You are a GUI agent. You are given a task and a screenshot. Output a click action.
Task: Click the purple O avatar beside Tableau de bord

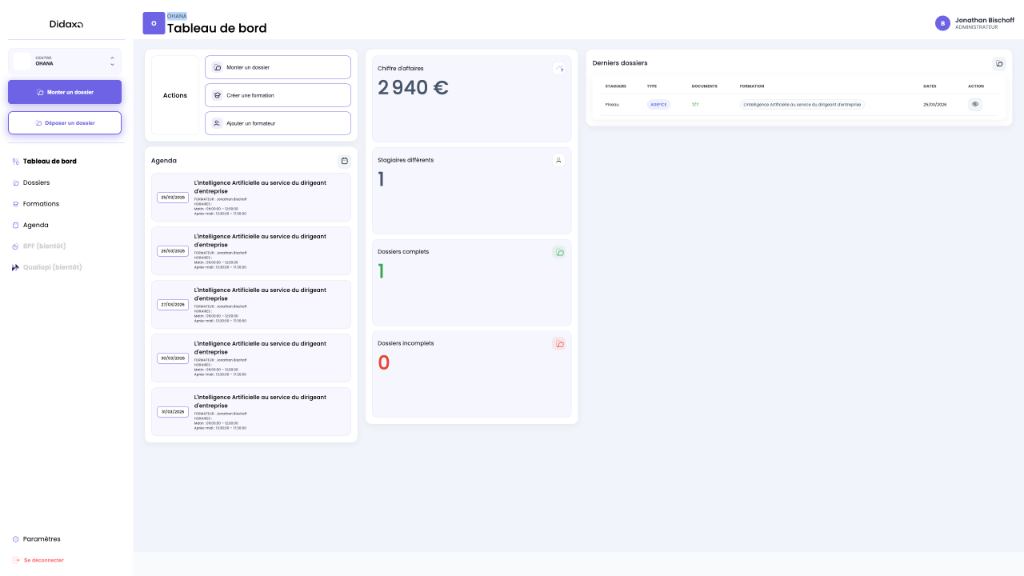153,24
